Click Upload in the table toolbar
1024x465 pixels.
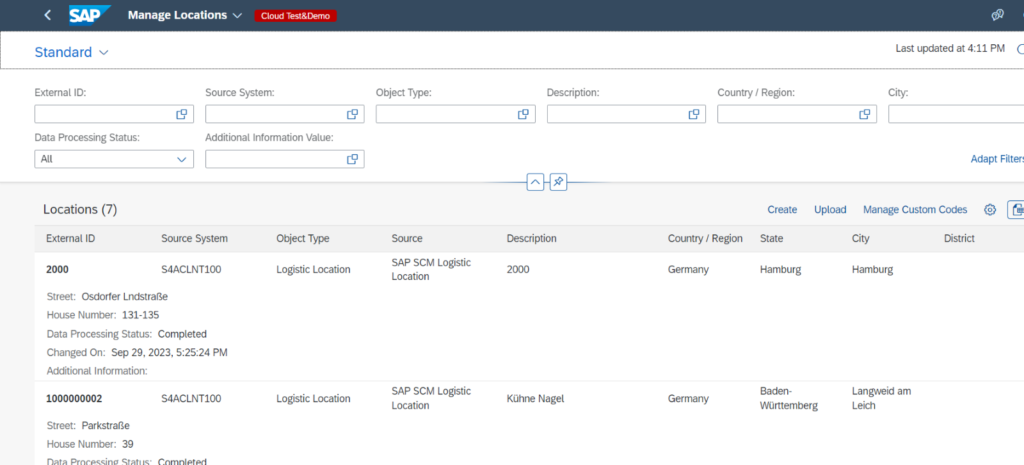click(x=830, y=210)
